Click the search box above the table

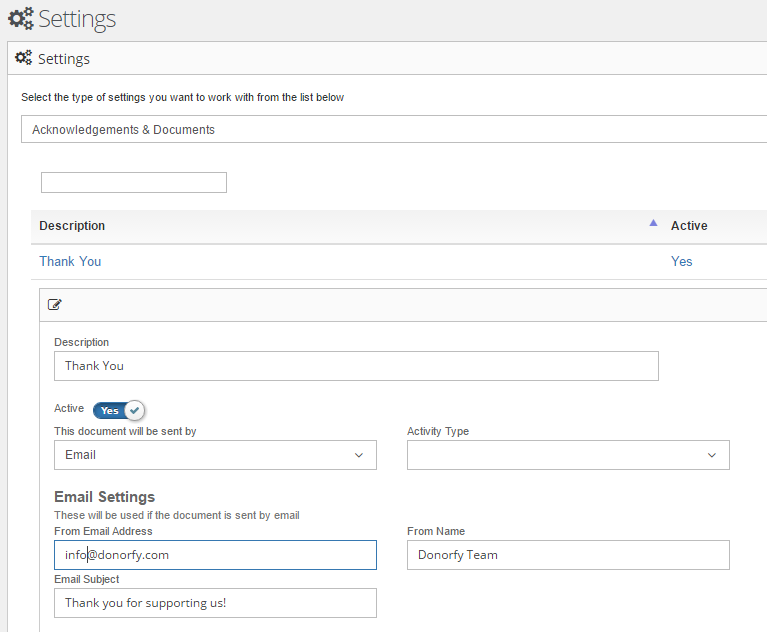(133, 182)
